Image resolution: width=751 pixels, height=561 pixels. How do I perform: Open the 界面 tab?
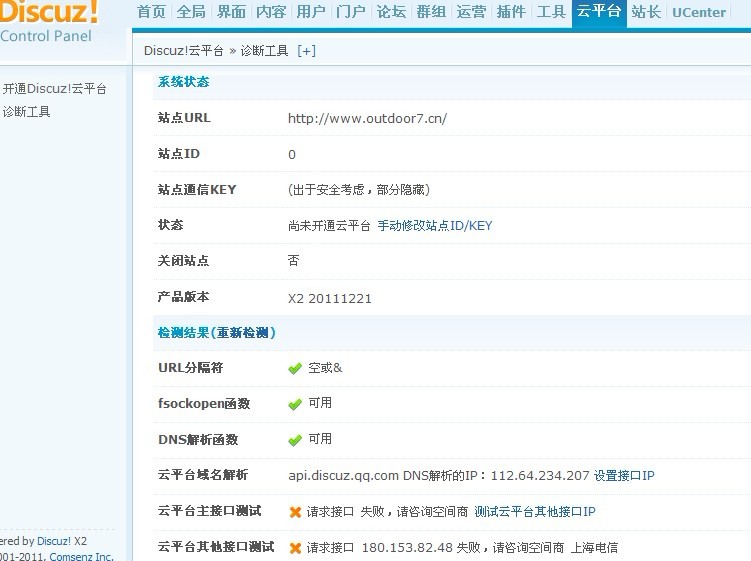(x=231, y=11)
